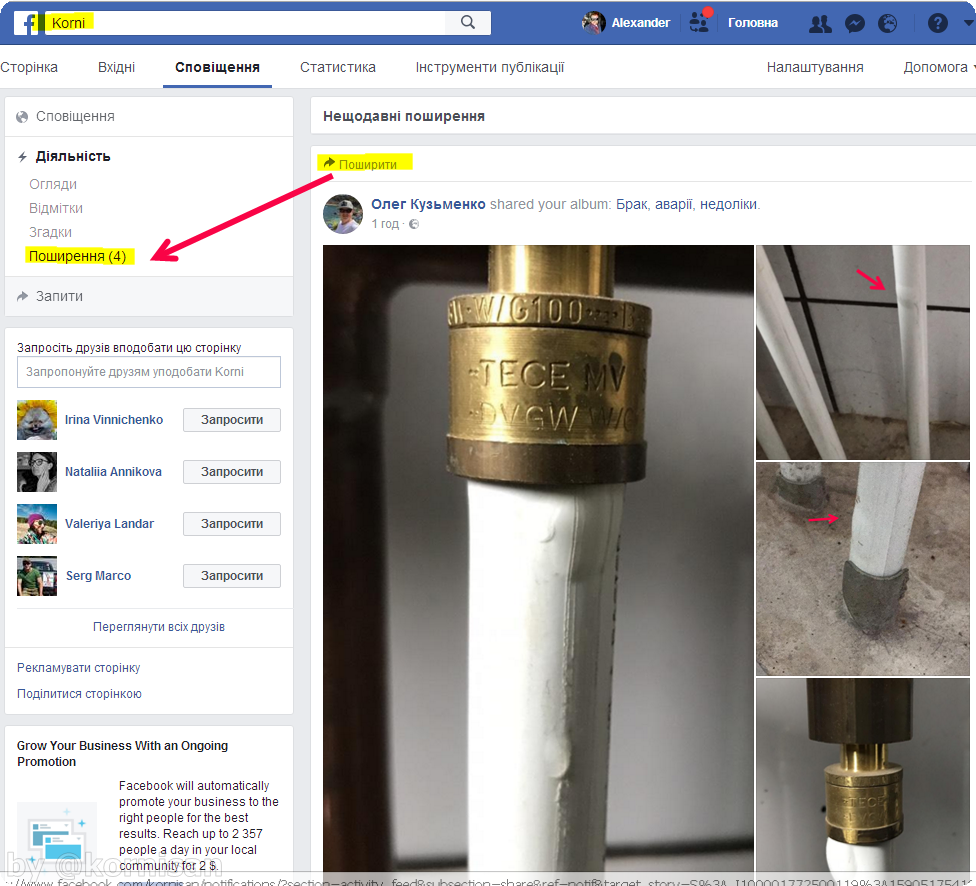Click Переглянути всіх друзів link
This screenshot has width=976, height=886.
coord(159,627)
